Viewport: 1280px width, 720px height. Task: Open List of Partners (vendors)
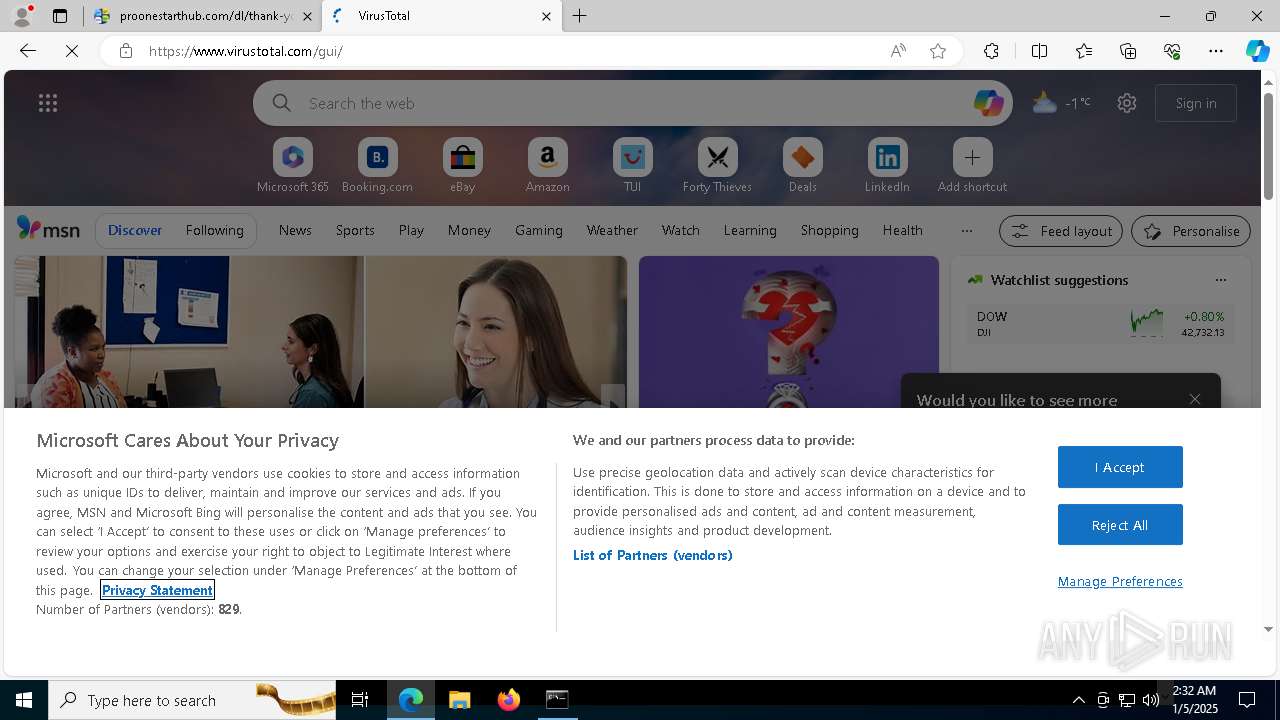(652, 555)
